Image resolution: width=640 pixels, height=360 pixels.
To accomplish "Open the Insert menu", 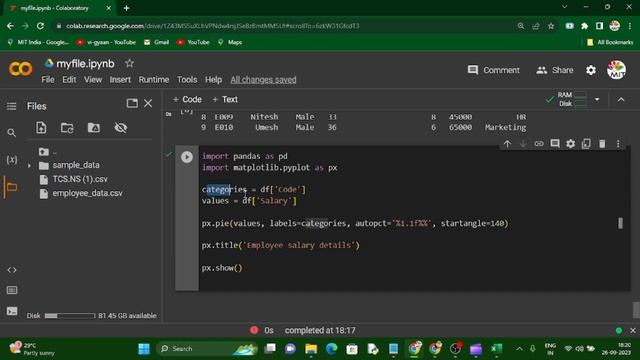I will pos(120,80).
